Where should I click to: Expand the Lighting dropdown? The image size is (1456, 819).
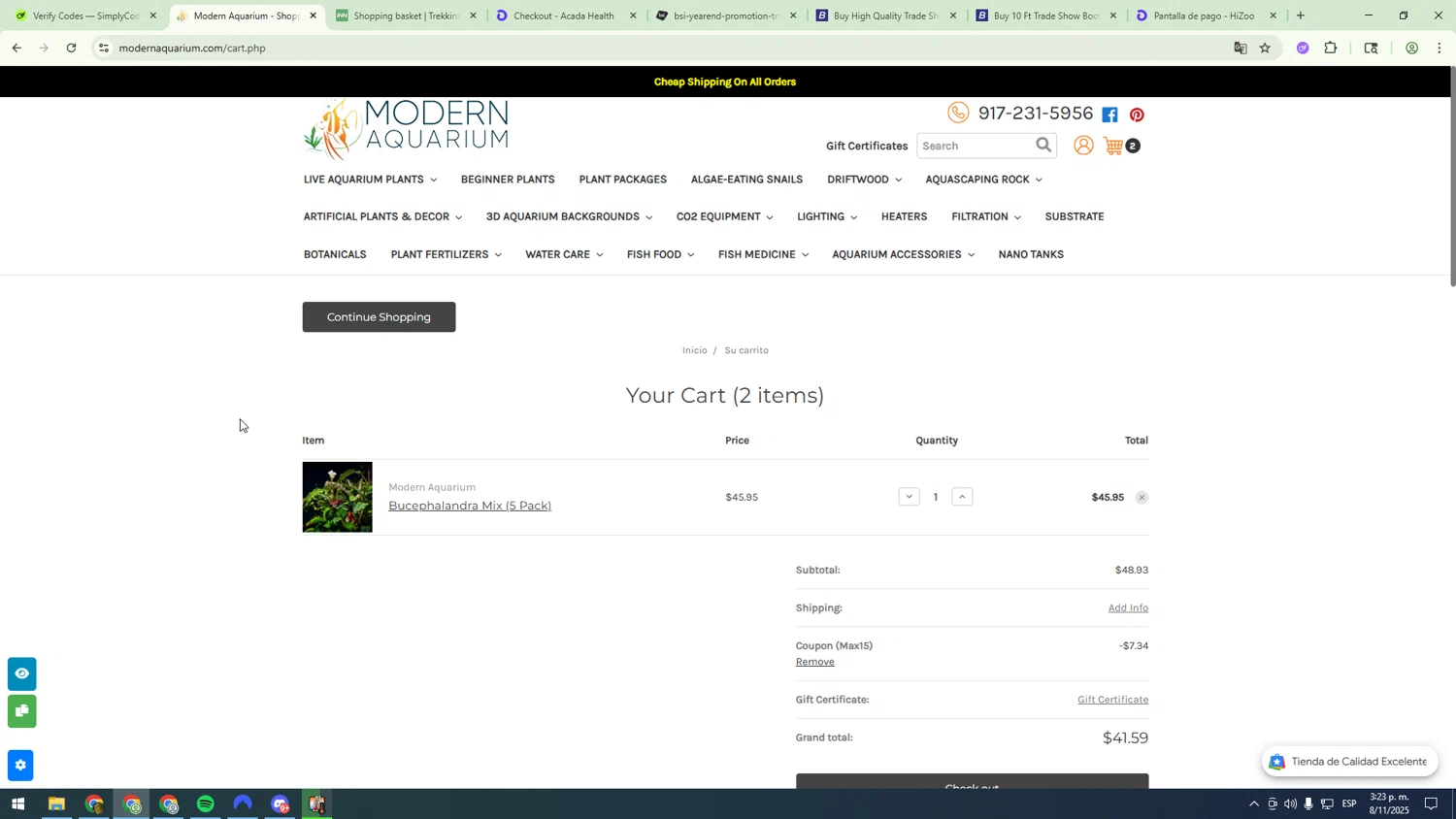pos(826,216)
